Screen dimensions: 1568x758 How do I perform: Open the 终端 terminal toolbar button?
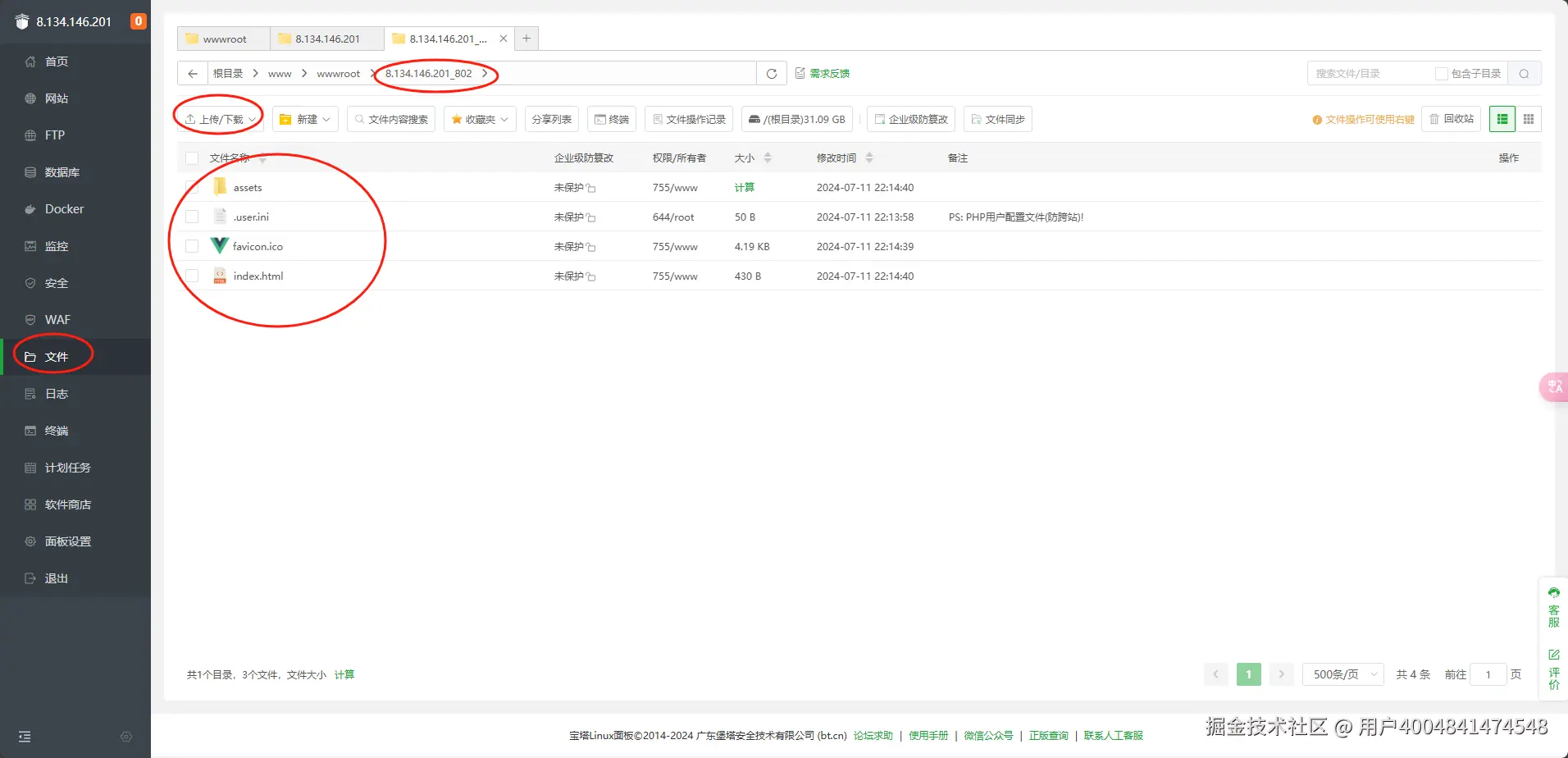pos(612,120)
